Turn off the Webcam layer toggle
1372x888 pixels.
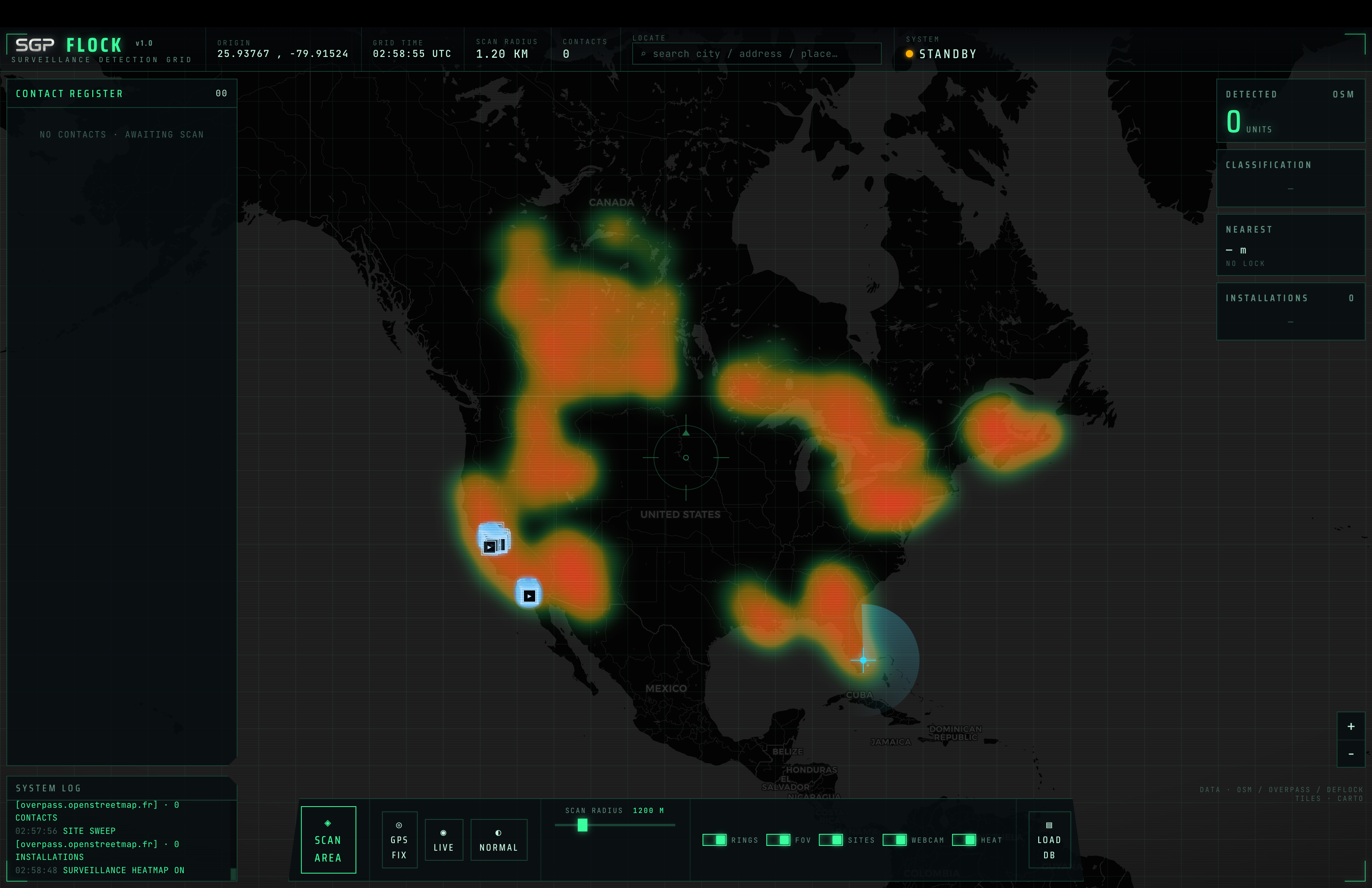click(x=895, y=839)
